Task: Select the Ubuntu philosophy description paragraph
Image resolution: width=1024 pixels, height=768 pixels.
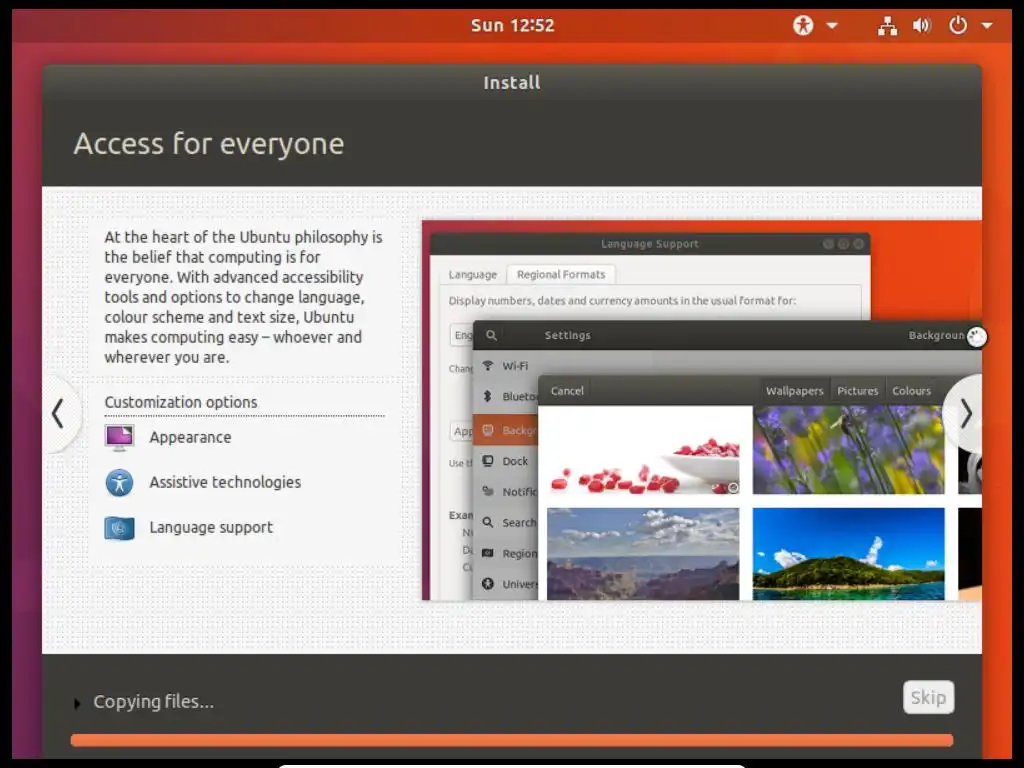Action: click(x=244, y=297)
